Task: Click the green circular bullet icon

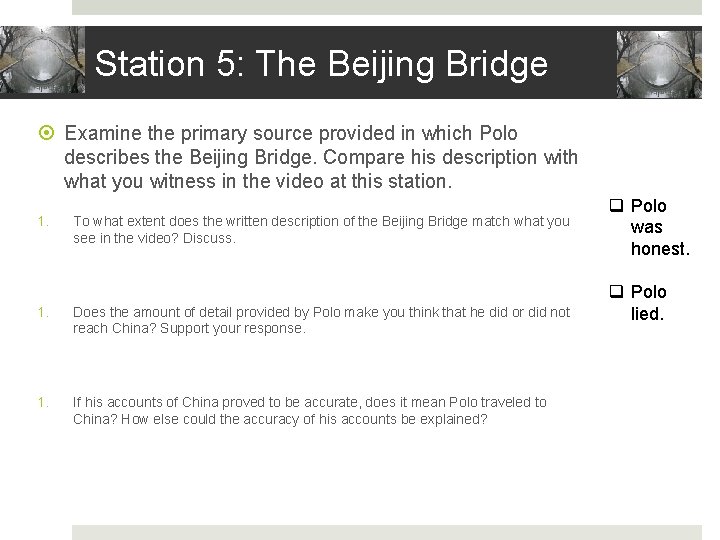Action: coord(46,133)
